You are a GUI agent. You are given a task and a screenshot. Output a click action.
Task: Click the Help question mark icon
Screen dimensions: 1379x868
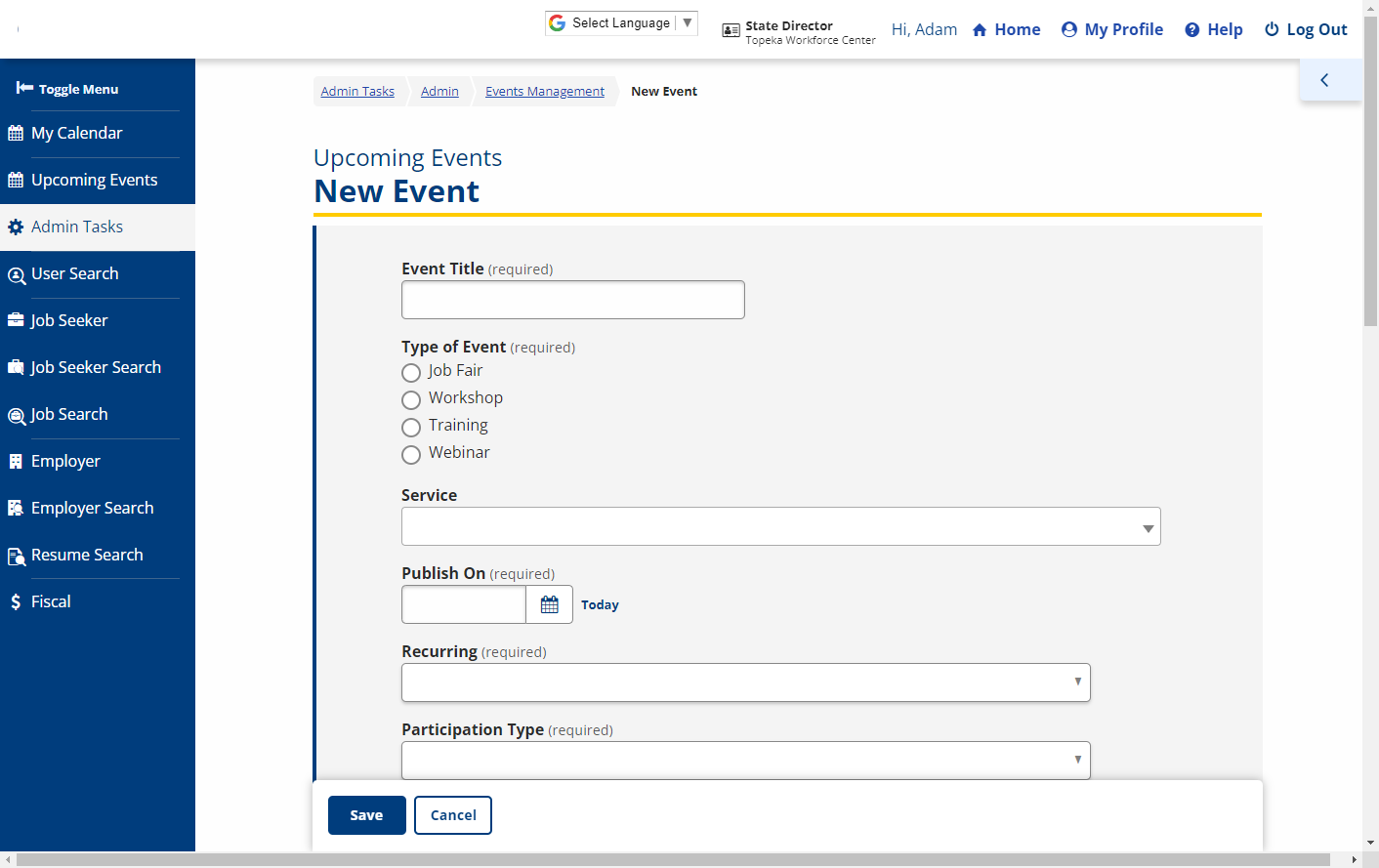click(x=1191, y=30)
